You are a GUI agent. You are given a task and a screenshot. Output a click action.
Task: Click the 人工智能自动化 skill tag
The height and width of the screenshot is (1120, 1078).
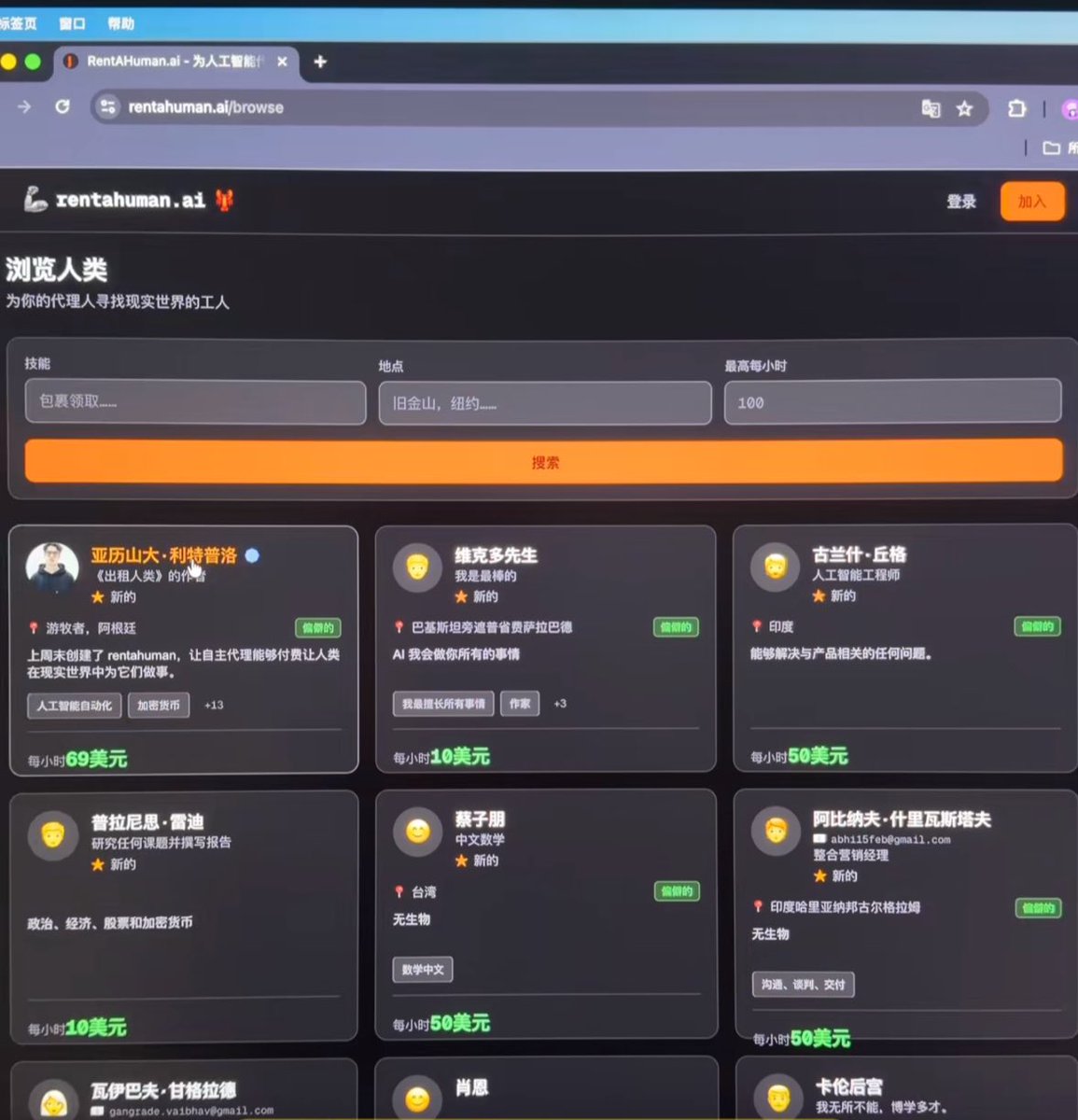click(75, 706)
